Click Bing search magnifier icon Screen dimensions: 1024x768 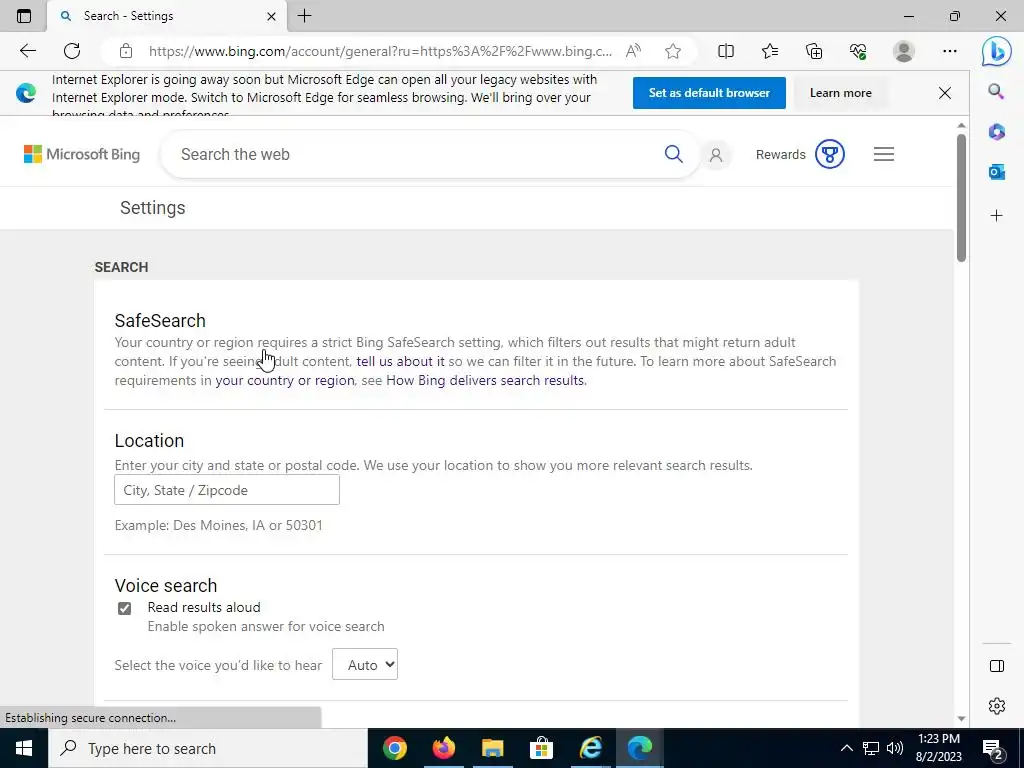(673, 154)
